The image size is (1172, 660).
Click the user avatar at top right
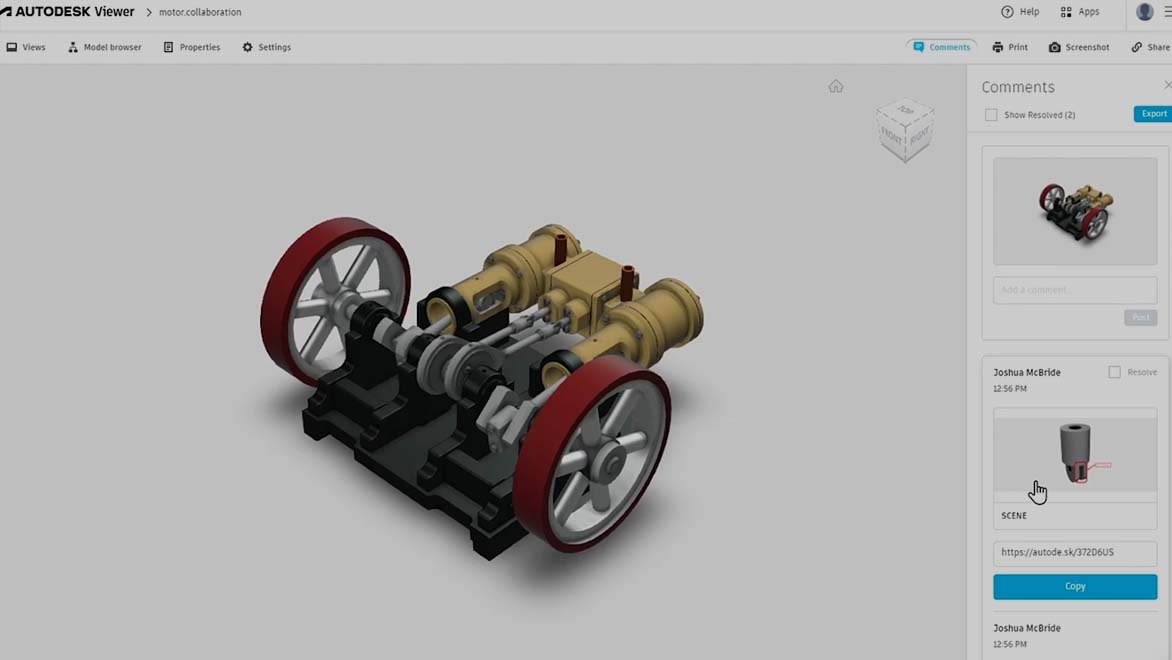[1143, 11]
